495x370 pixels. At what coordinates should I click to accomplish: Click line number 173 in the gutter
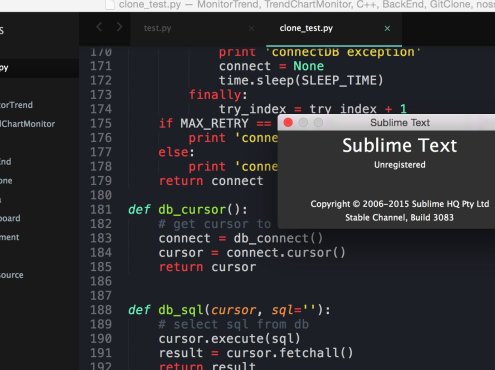[101, 95]
